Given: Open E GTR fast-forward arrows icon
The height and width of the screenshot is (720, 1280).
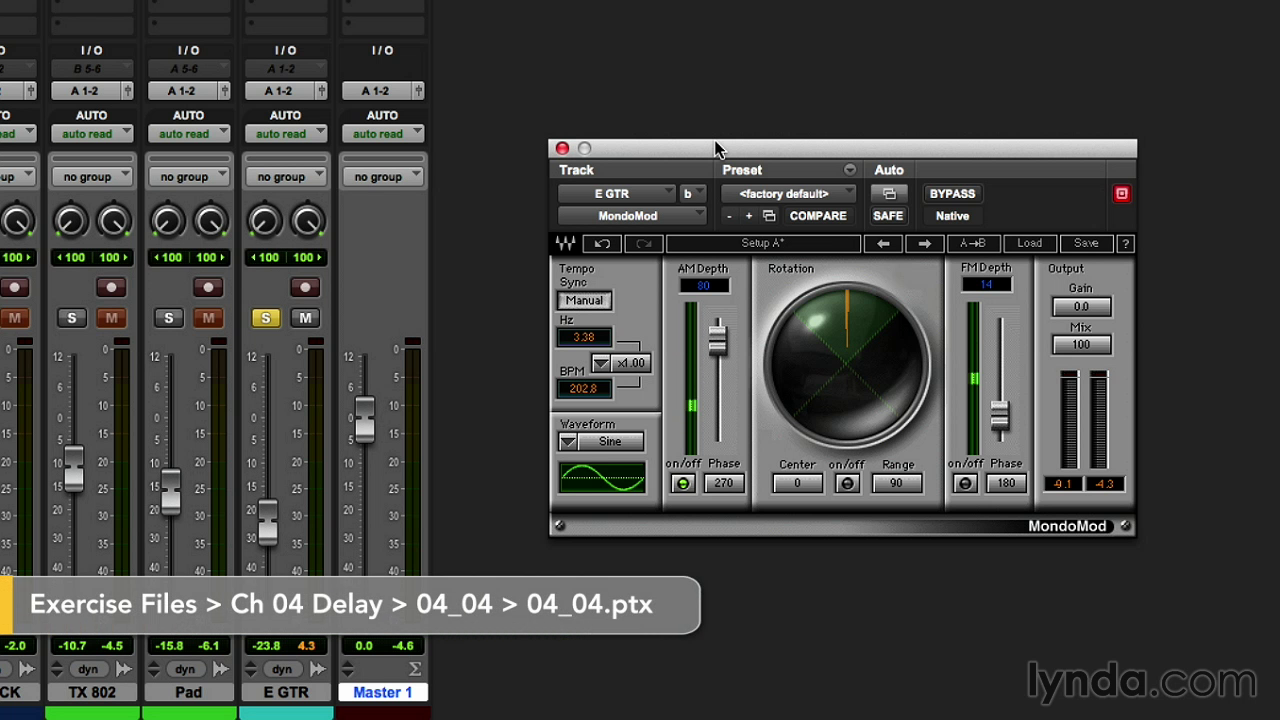Looking at the screenshot, I should pyautogui.click(x=316, y=669).
